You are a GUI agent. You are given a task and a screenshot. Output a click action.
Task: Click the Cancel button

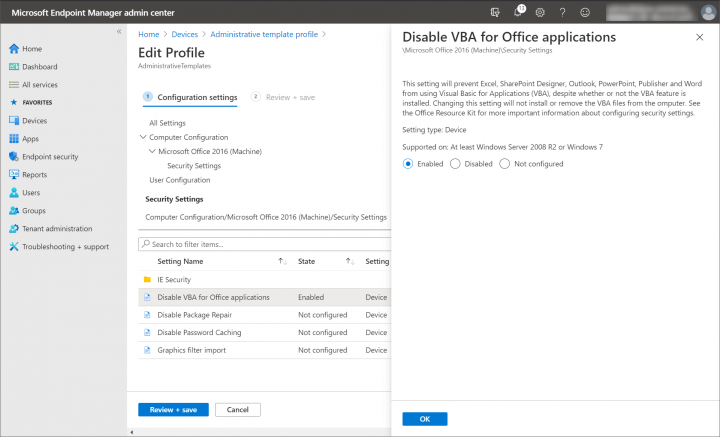pyautogui.click(x=238, y=410)
